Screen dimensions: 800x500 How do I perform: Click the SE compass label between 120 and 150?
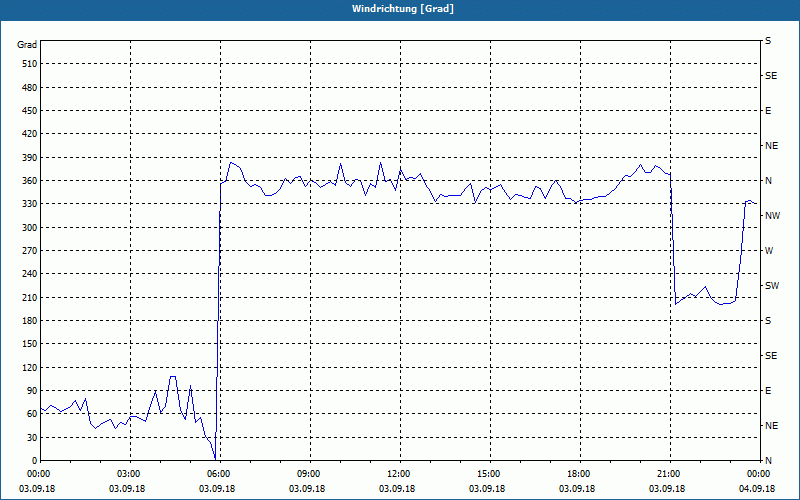click(771, 356)
